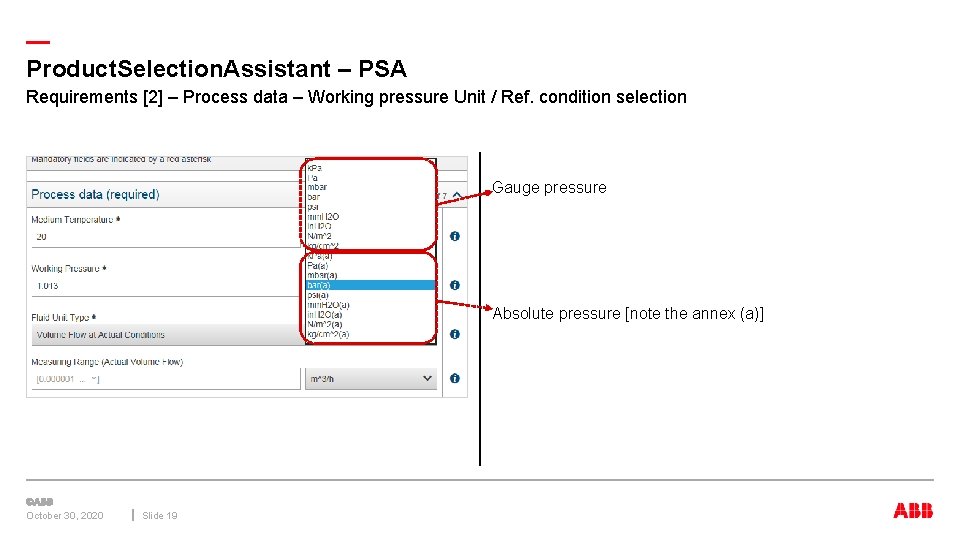The image size is (960, 540).
Task: Select kg/cm^2(a) unit option
Action: (x=329, y=334)
